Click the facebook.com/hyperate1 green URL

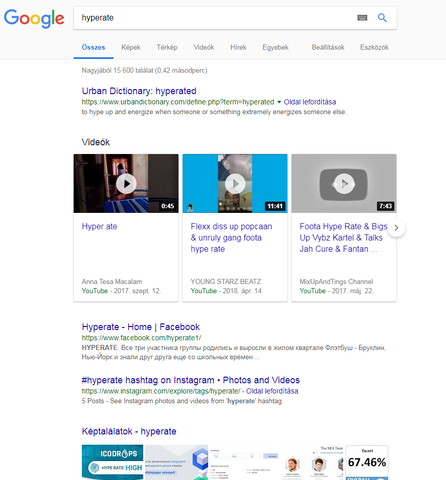point(141,338)
